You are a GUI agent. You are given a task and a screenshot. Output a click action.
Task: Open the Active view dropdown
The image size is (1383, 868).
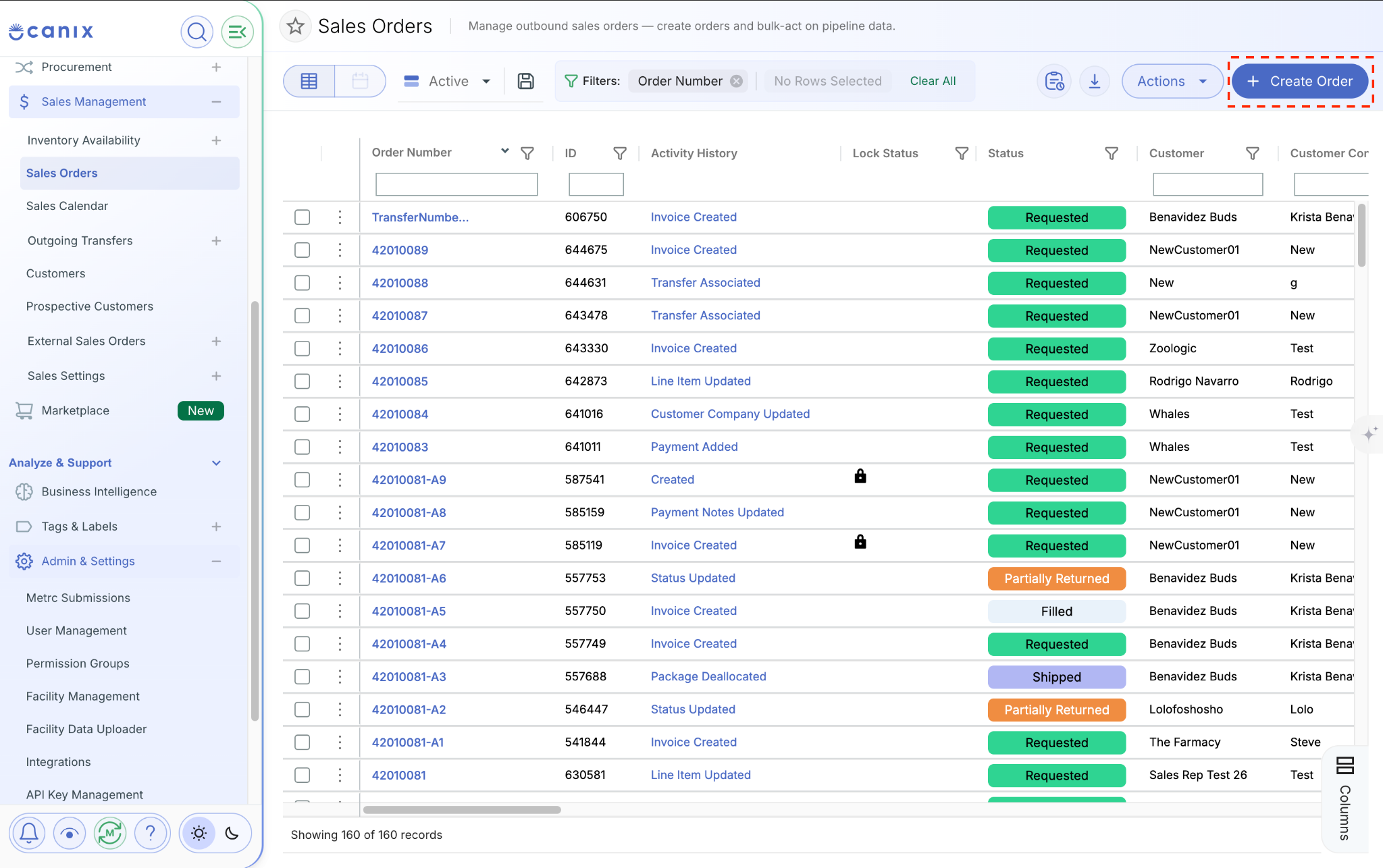pyautogui.click(x=448, y=81)
